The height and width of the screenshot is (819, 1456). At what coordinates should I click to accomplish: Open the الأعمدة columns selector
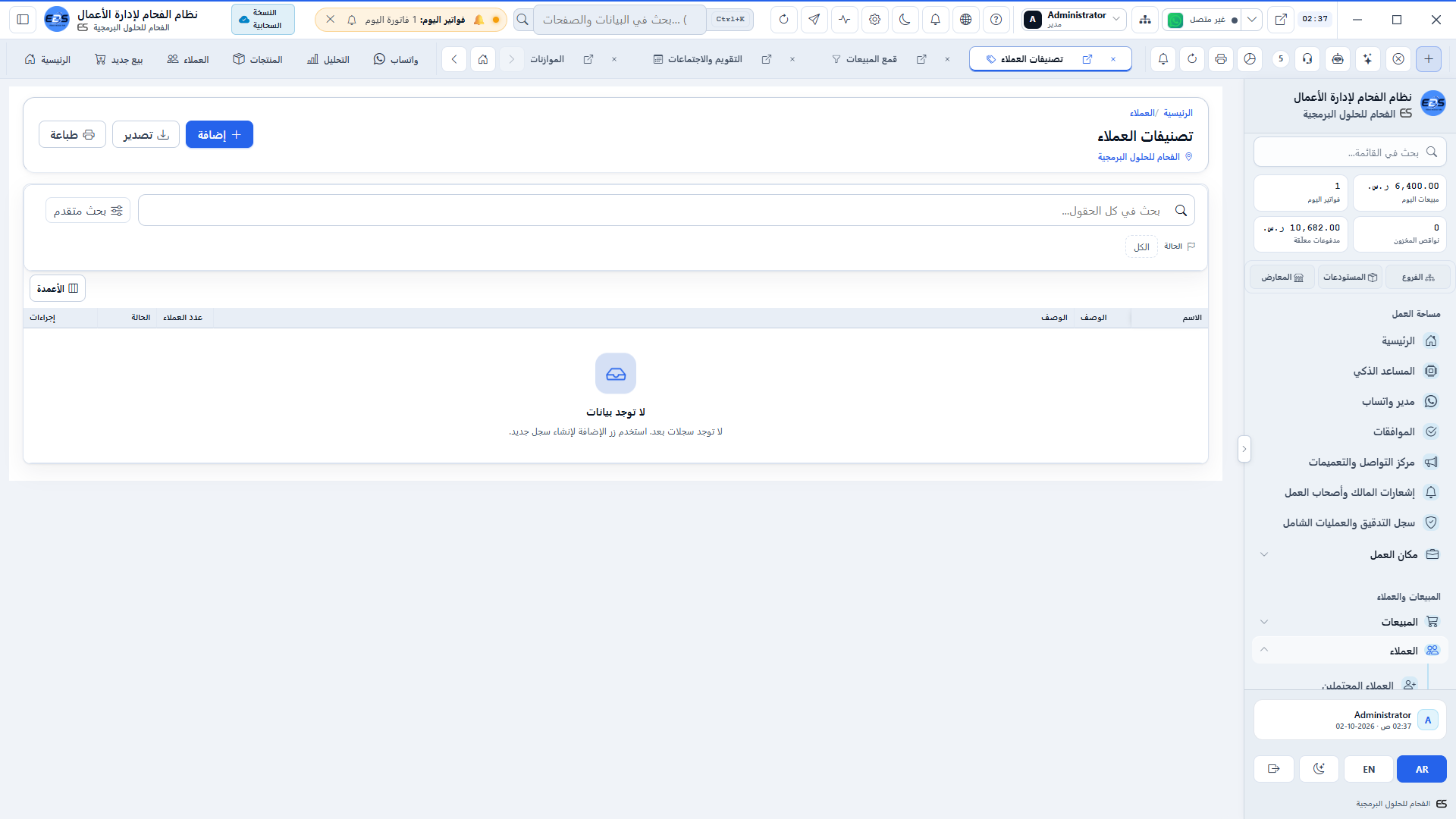click(58, 289)
